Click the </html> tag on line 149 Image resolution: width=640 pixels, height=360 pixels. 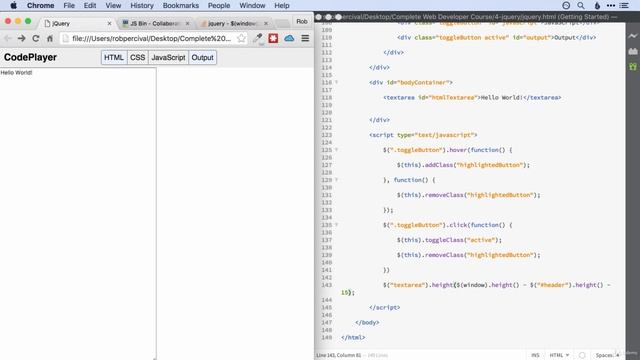353,338
